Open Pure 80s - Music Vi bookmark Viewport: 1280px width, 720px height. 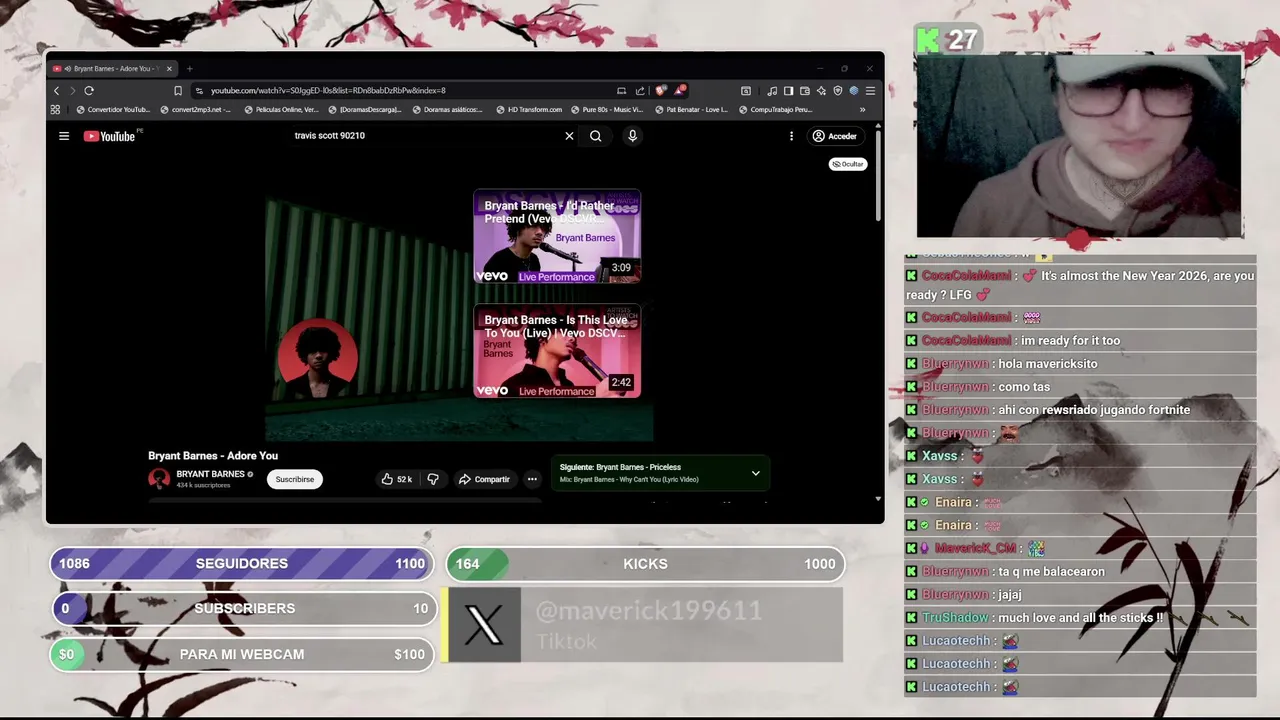[607, 110]
